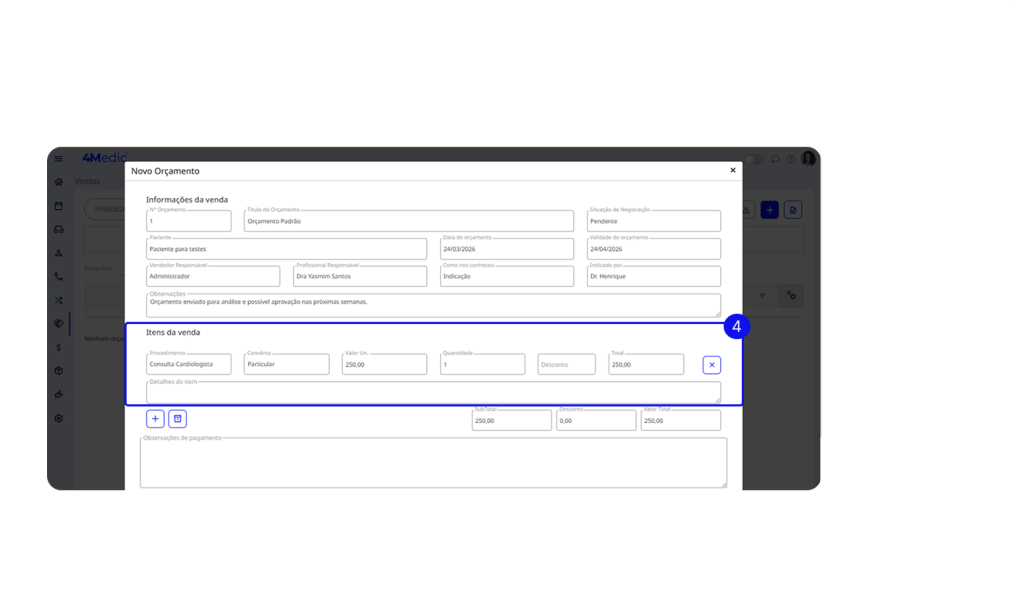Click the home icon in sidebar
1024x598 pixels.
59,182
